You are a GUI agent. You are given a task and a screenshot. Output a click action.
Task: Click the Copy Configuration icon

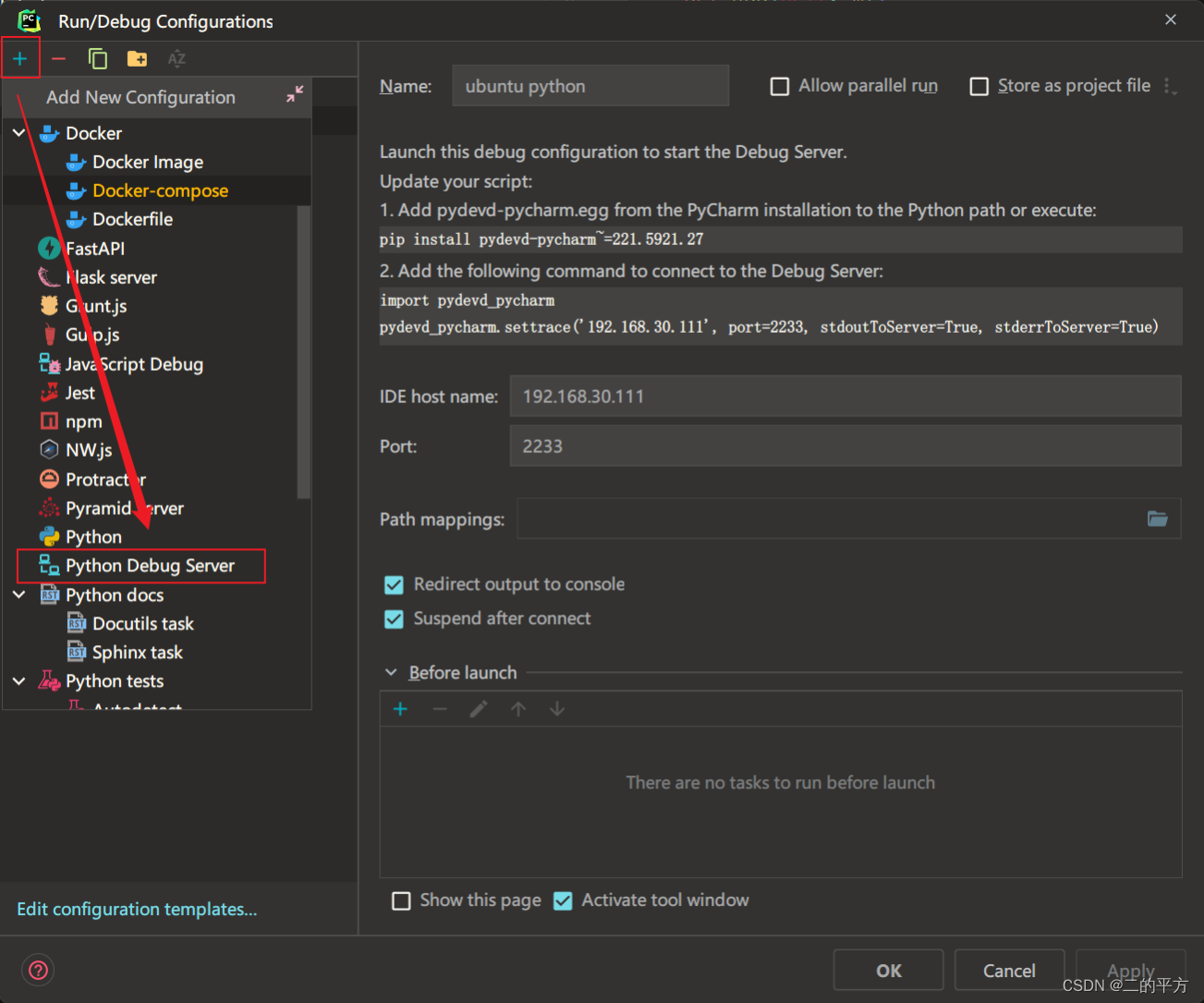pos(98,59)
